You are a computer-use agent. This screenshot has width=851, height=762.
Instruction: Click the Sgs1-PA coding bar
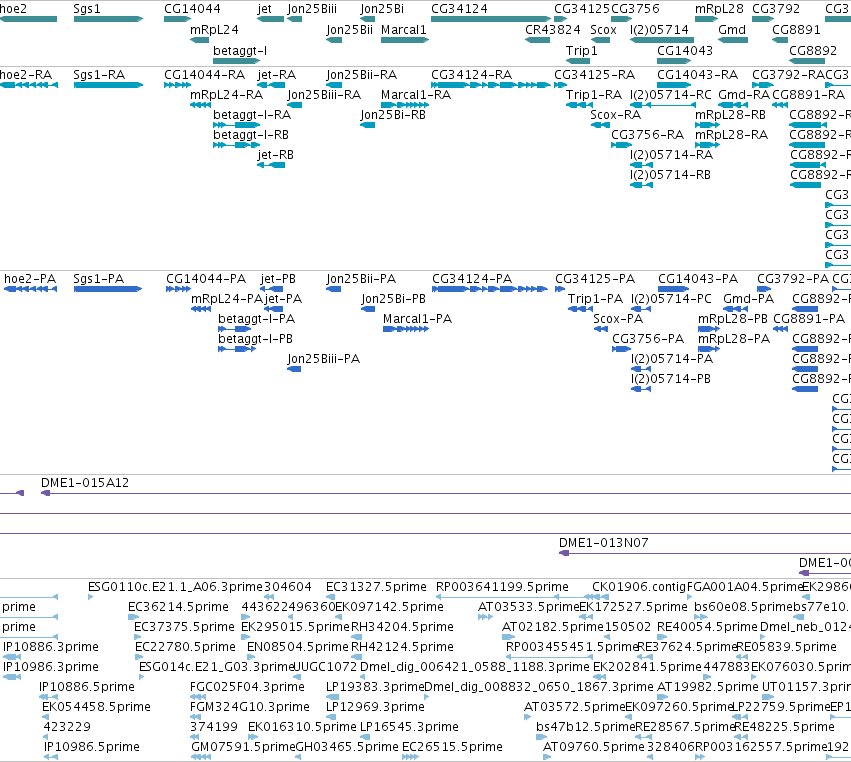107,289
